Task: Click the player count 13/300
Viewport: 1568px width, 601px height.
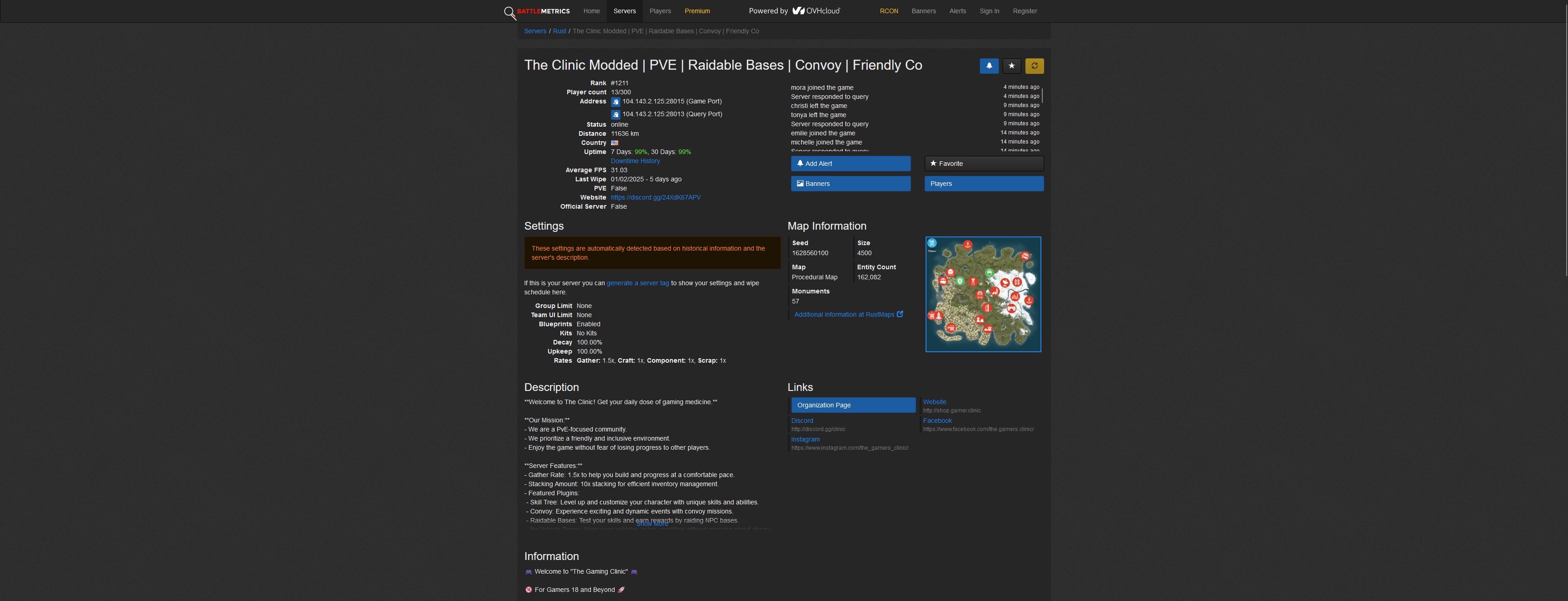Action: click(x=620, y=92)
